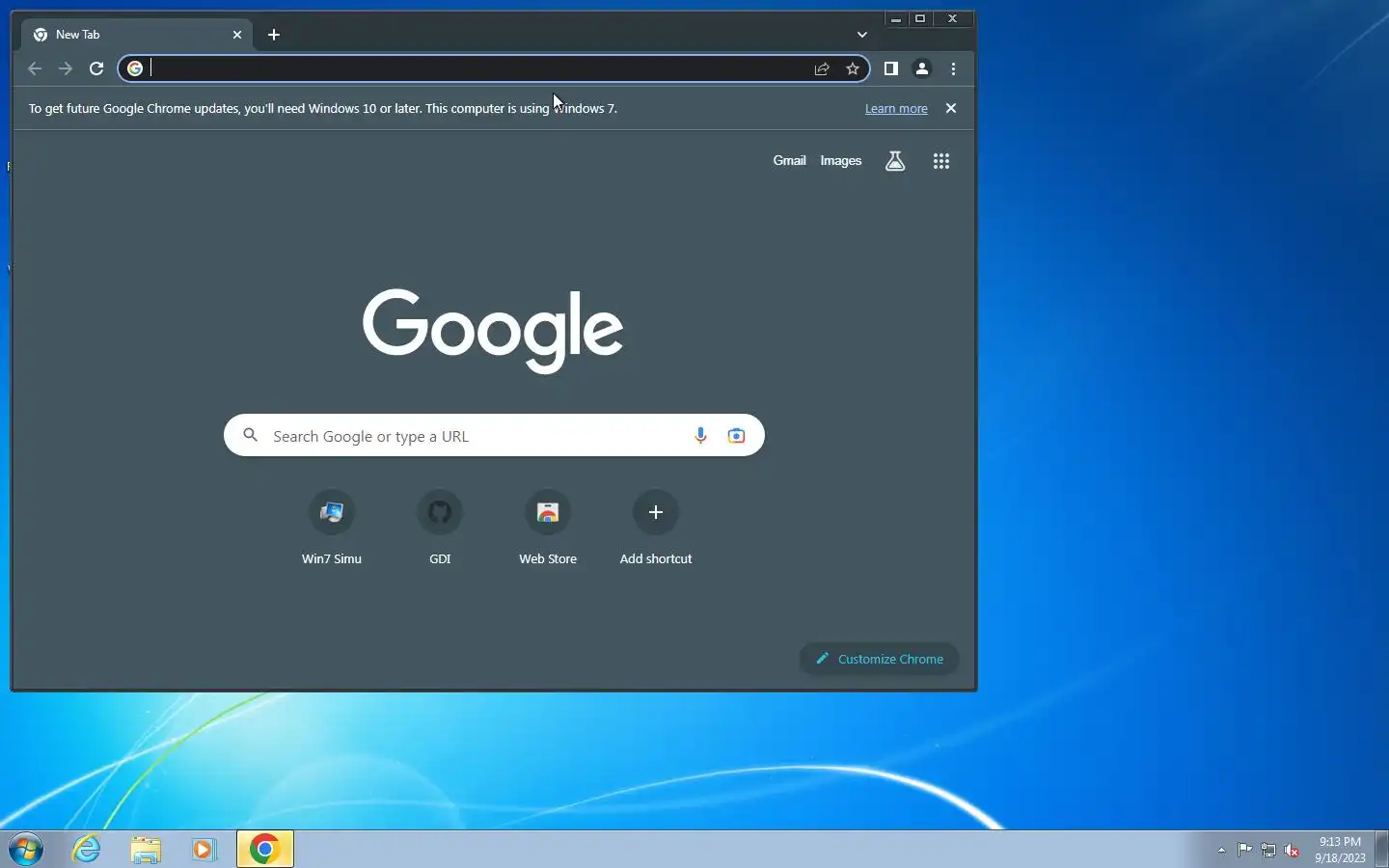Image resolution: width=1389 pixels, height=868 pixels.
Task: Open the Images link
Action: pyautogui.click(x=841, y=161)
